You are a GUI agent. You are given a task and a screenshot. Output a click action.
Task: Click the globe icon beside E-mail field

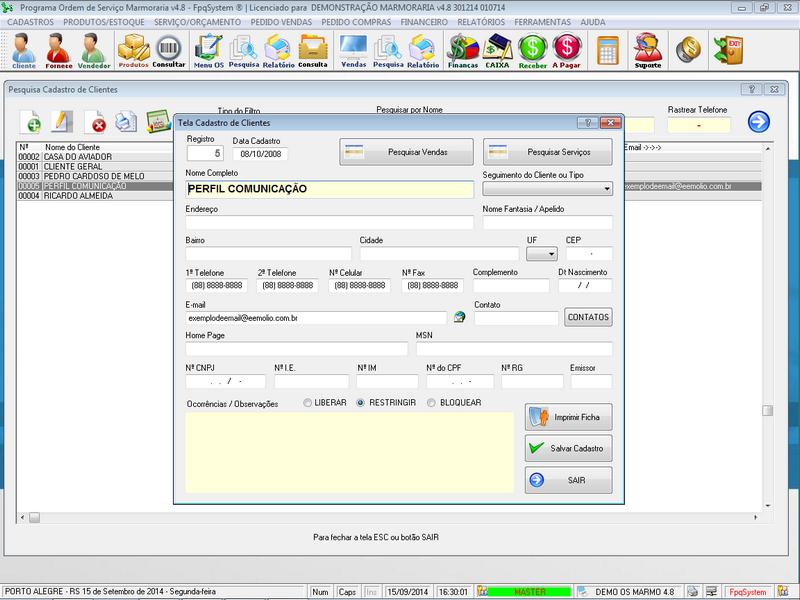click(459, 317)
